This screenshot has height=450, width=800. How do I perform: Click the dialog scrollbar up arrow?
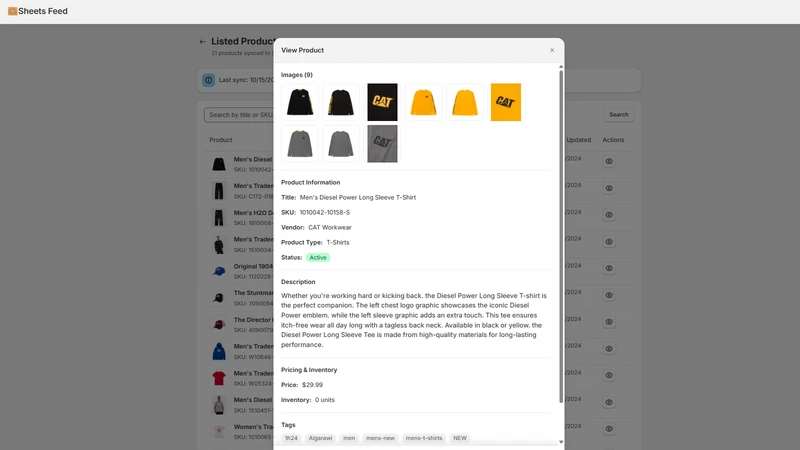pyautogui.click(x=561, y=67)
